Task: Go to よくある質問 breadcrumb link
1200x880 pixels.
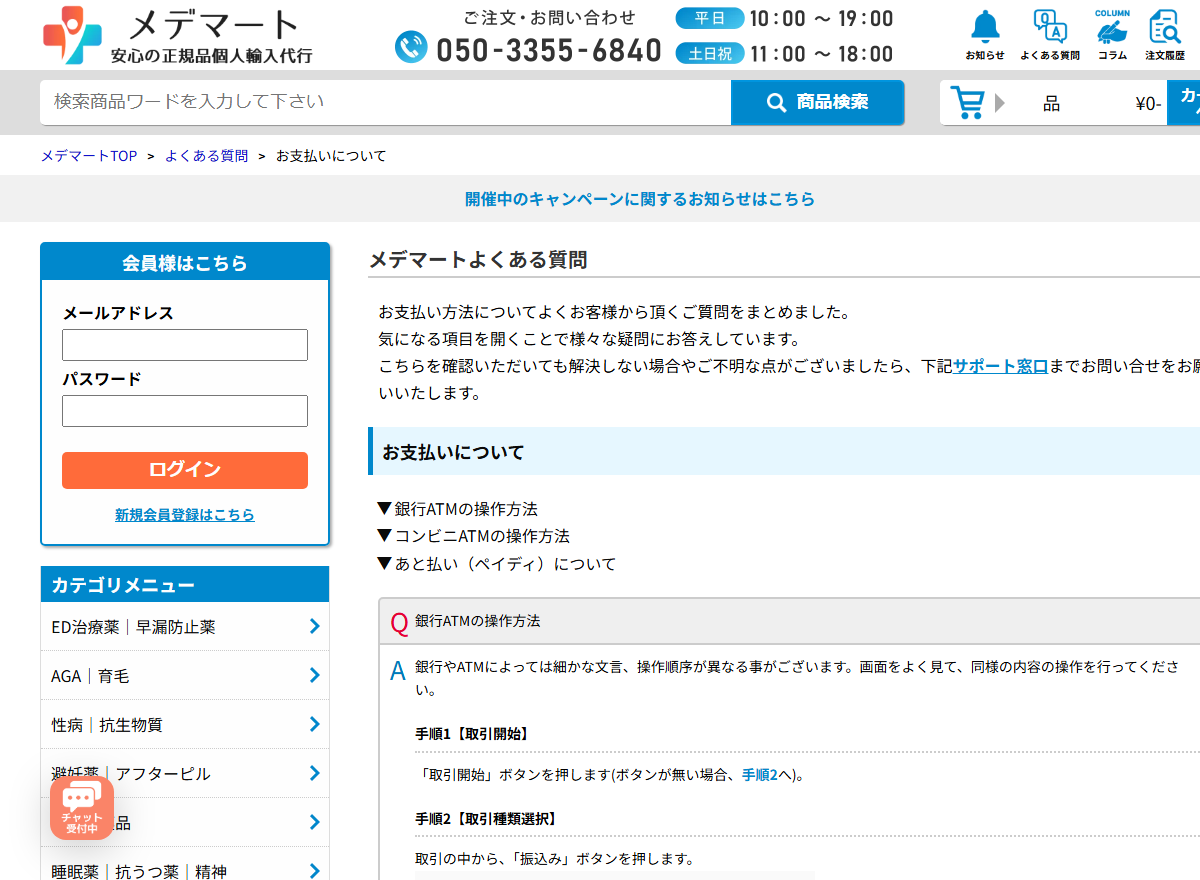Action: (x=206, y=156)
